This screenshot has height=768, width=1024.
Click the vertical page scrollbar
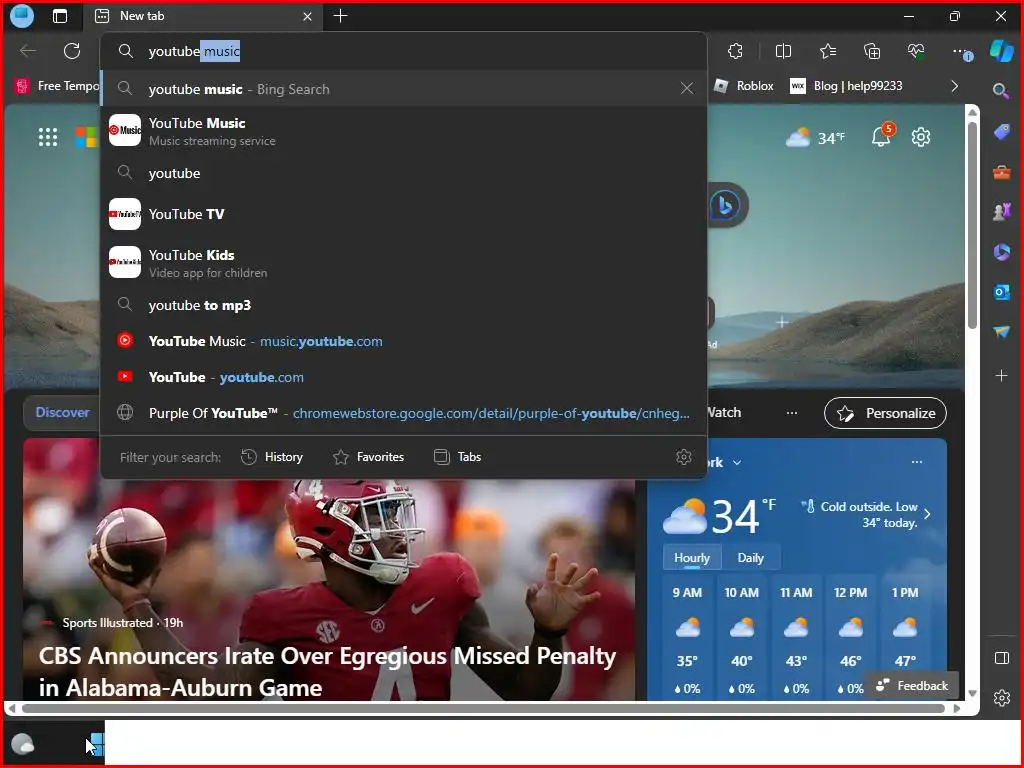tap(972, 225)
